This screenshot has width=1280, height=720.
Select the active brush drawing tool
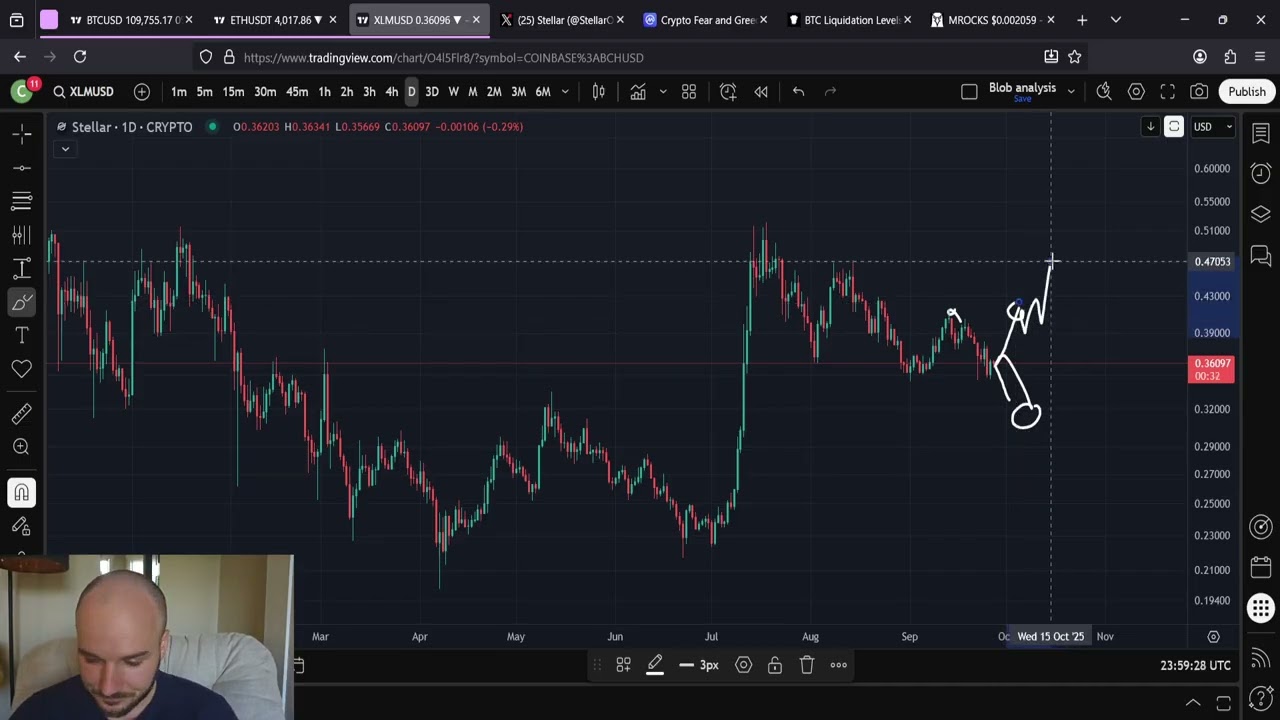pos(22,302)
